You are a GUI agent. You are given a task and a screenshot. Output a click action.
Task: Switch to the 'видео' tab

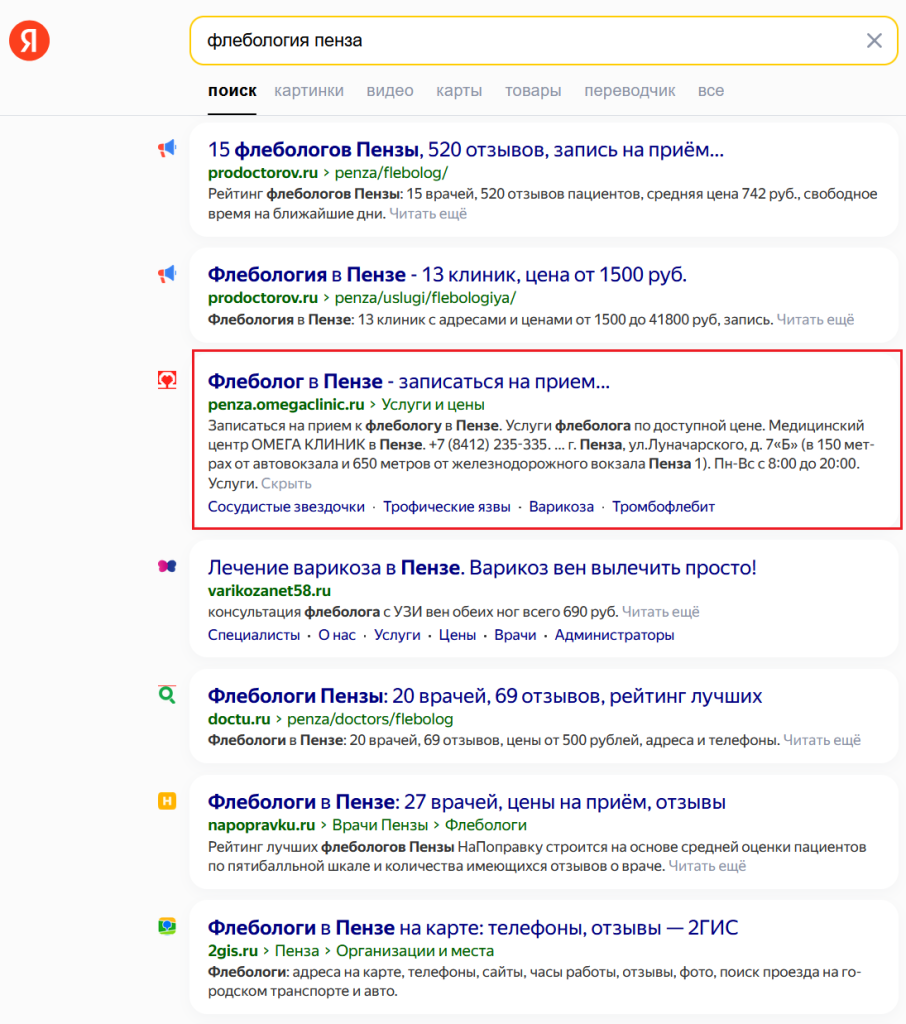390,91
